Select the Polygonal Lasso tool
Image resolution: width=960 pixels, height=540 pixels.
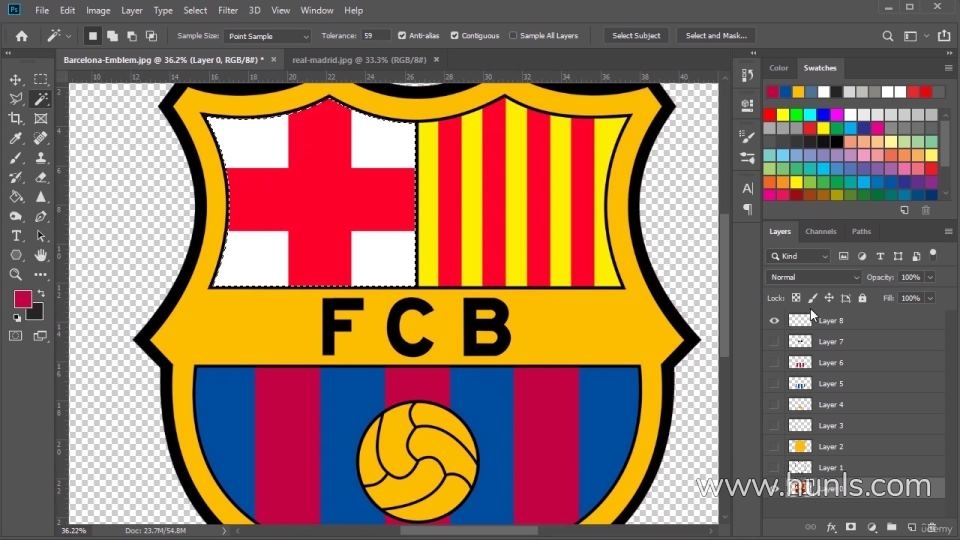(16, 99)
